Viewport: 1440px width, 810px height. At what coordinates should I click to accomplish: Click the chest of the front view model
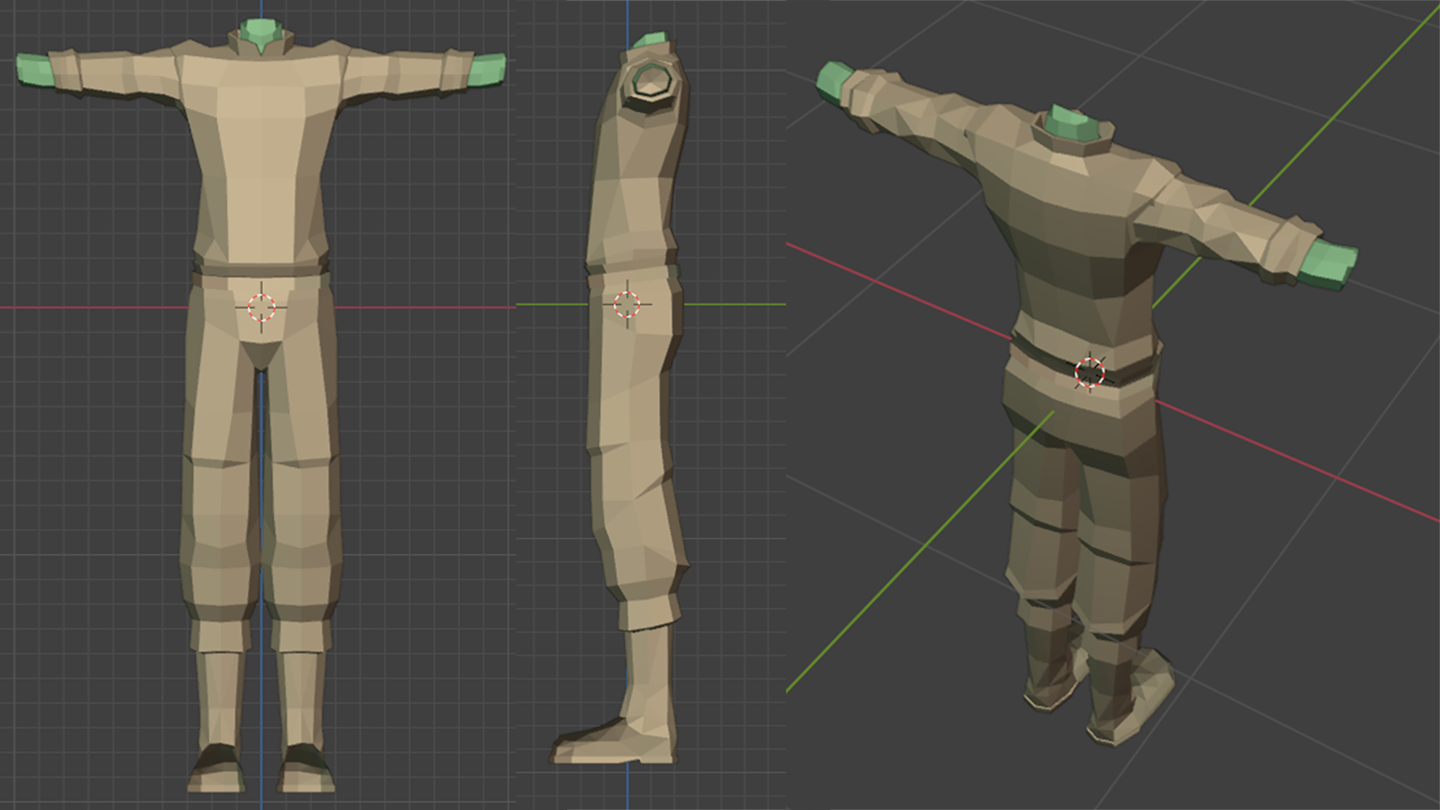coord(260,130)
